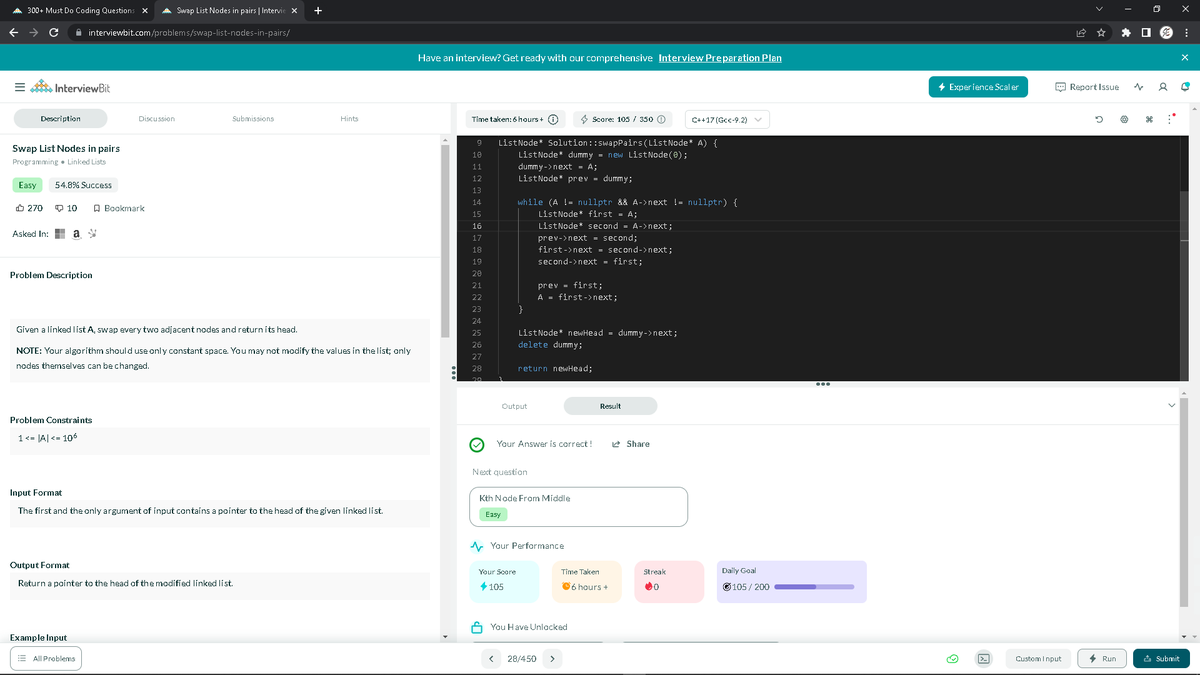The height and width of the screenshot is (675, 1200).
Task: Switch to the Discussion tab
Action: click(x=156, y=119)
